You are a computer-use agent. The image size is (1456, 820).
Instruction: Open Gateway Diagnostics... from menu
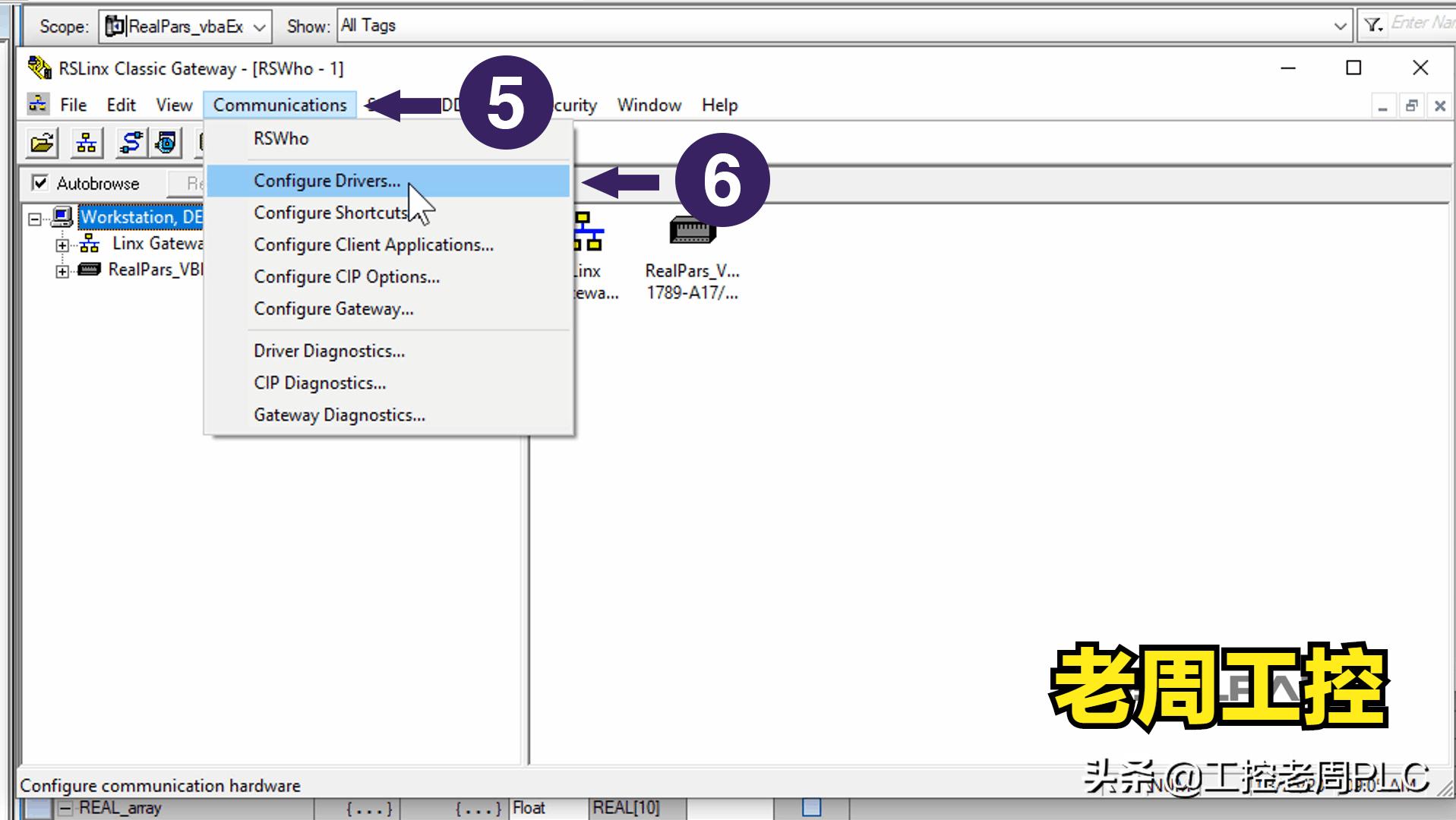pyautogui.click(x=388, y=415)
